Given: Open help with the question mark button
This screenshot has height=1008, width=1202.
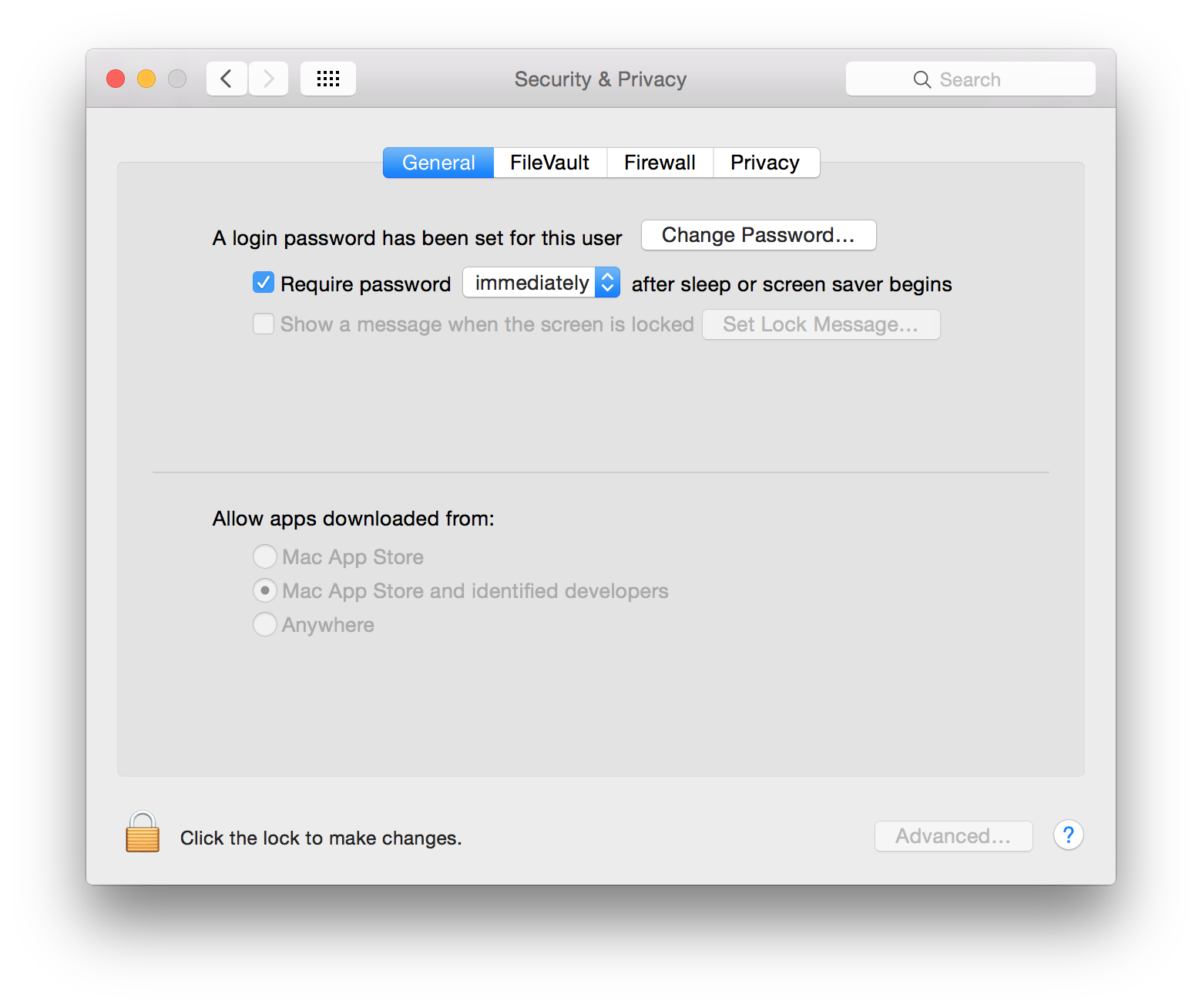Looking at the screenshot, I should (1068, 835).
